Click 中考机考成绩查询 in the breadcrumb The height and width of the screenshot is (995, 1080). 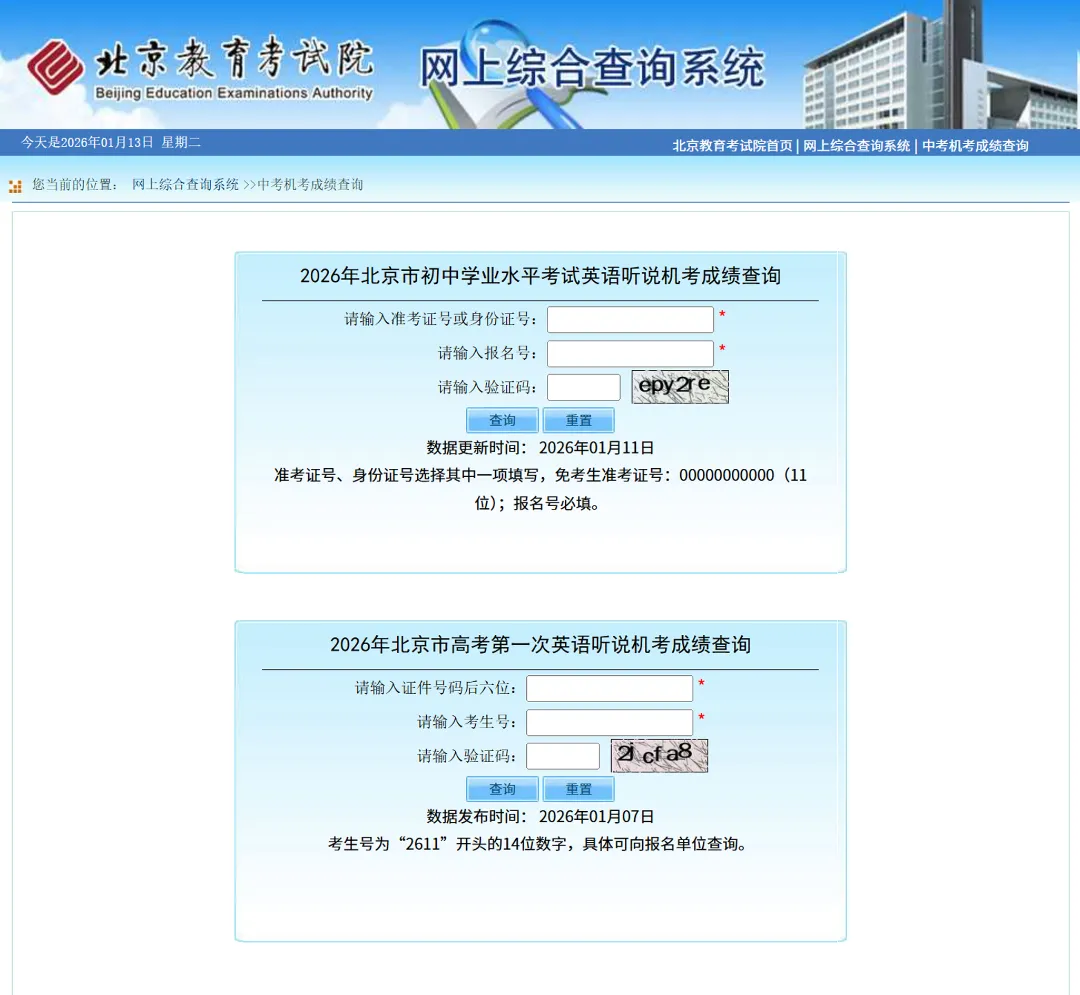(x=310, y=185)
